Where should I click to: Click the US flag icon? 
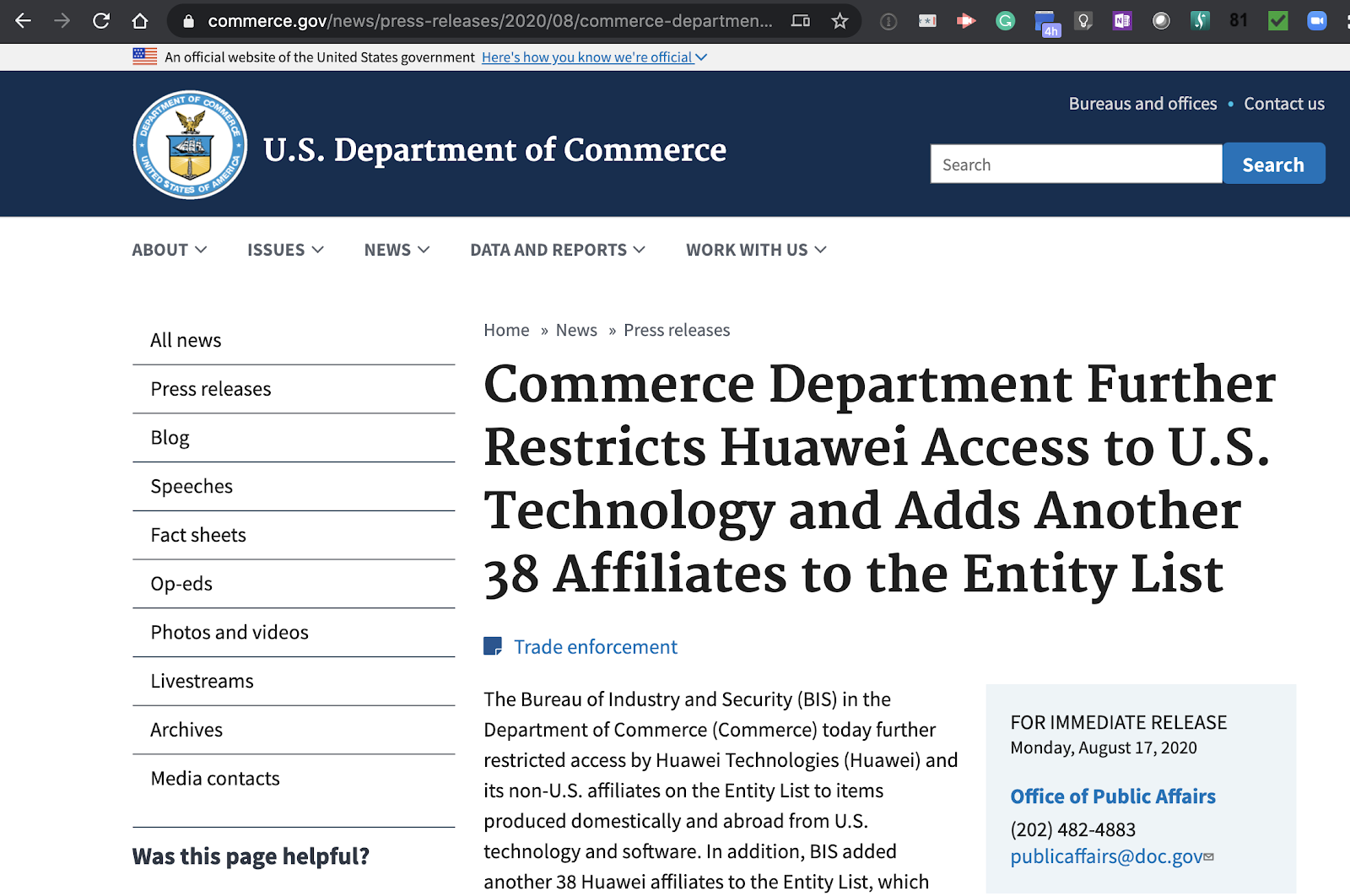click(145, 57)
